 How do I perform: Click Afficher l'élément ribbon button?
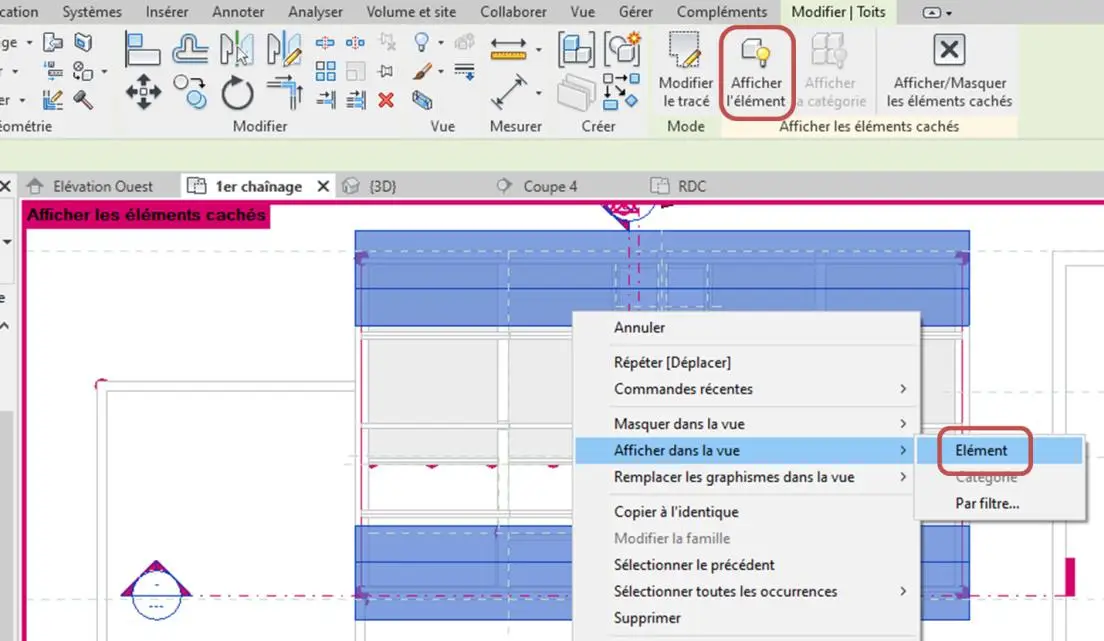(756, 71)
